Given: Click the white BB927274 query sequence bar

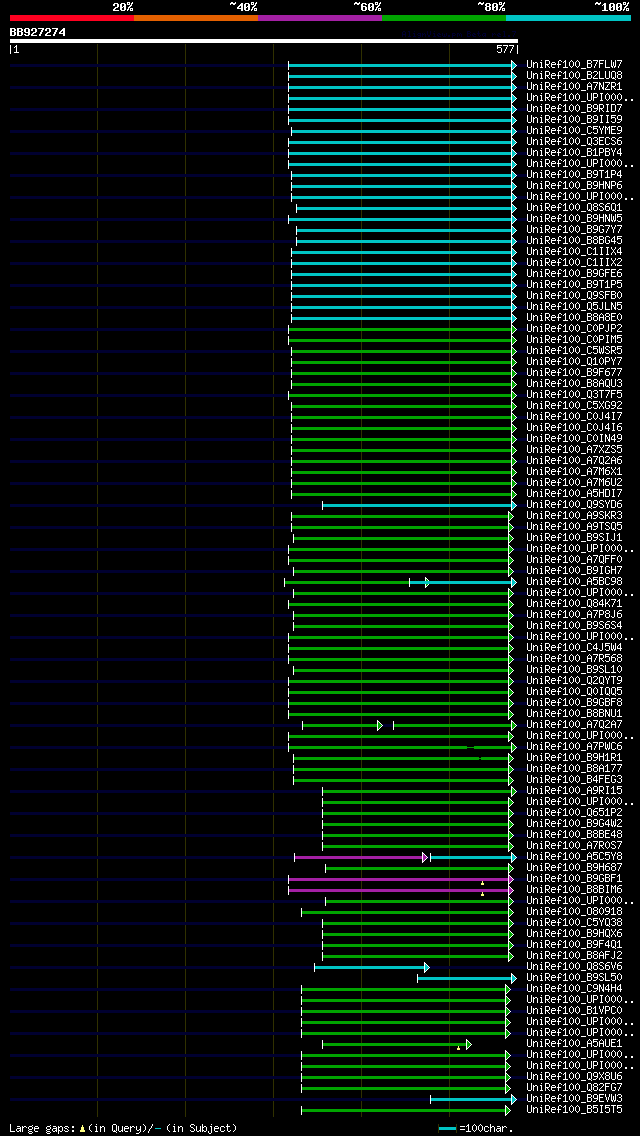Looking at the screenshot, I should point(264,41).
